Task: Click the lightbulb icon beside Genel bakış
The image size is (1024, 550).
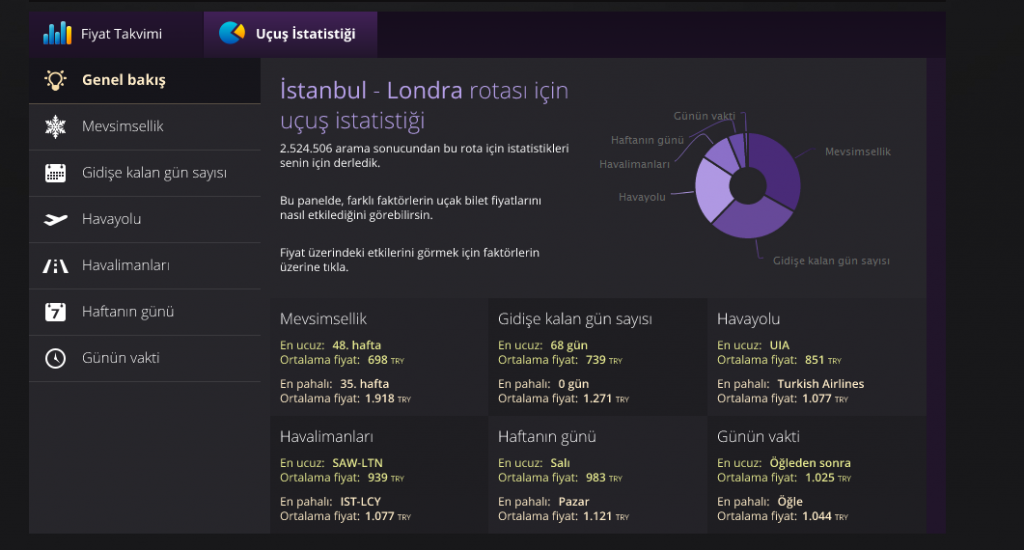Action: pyautogui.click(x=55, y=80)
